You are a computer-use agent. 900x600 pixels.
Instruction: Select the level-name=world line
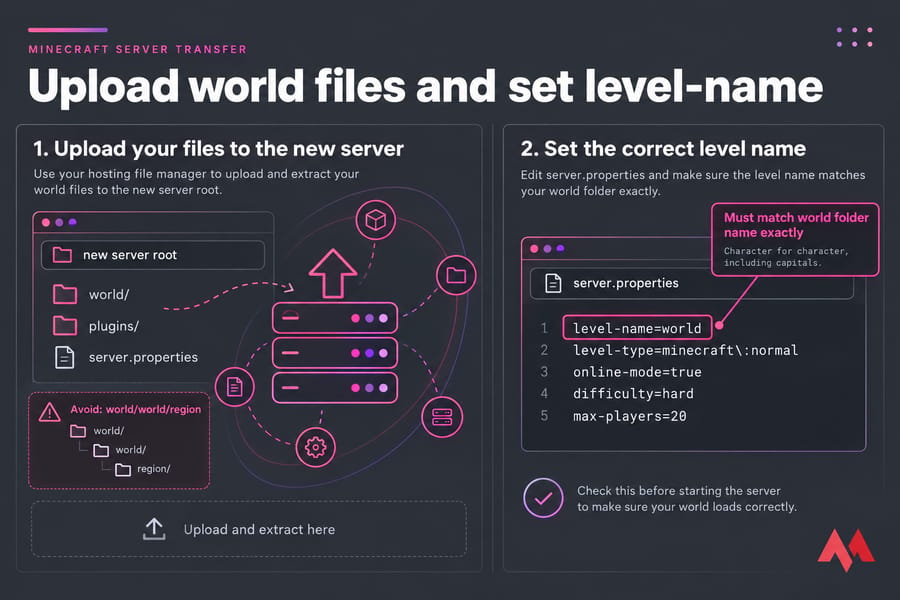click(x=637, y=328)
